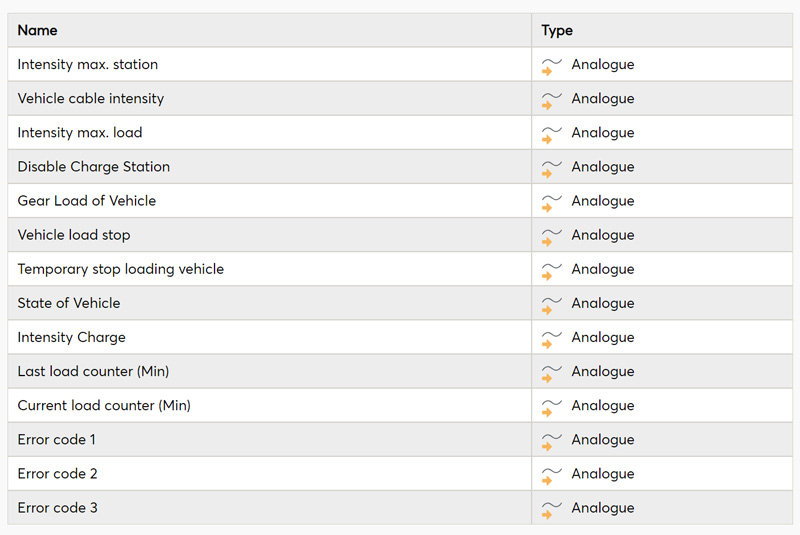Click the Vehicle load stop entry
Screen dimensions: 800x535
tap(74, 235)
